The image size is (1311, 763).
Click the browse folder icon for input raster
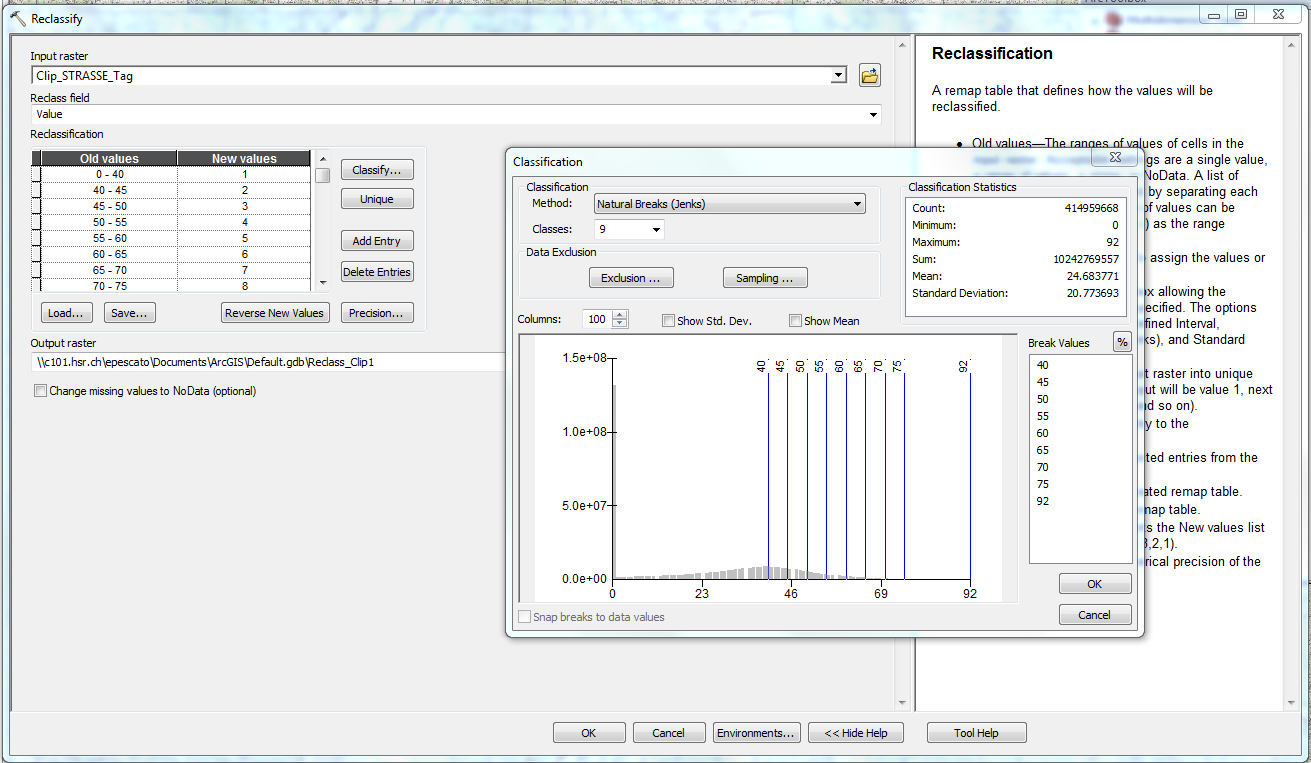pos(869,75)
